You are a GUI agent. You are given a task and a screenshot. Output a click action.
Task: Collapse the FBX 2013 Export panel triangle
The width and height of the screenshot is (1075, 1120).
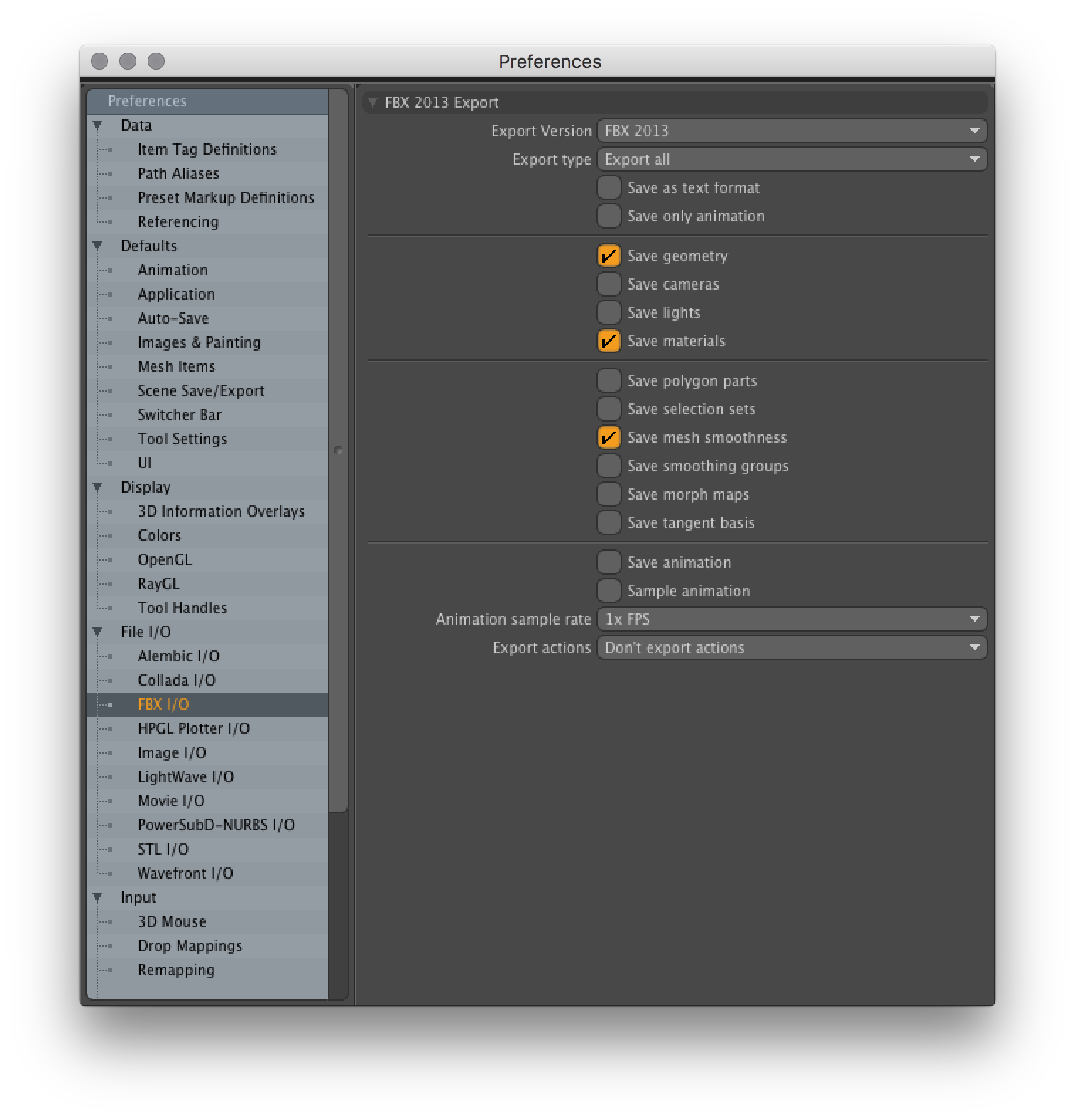(373, 103)
